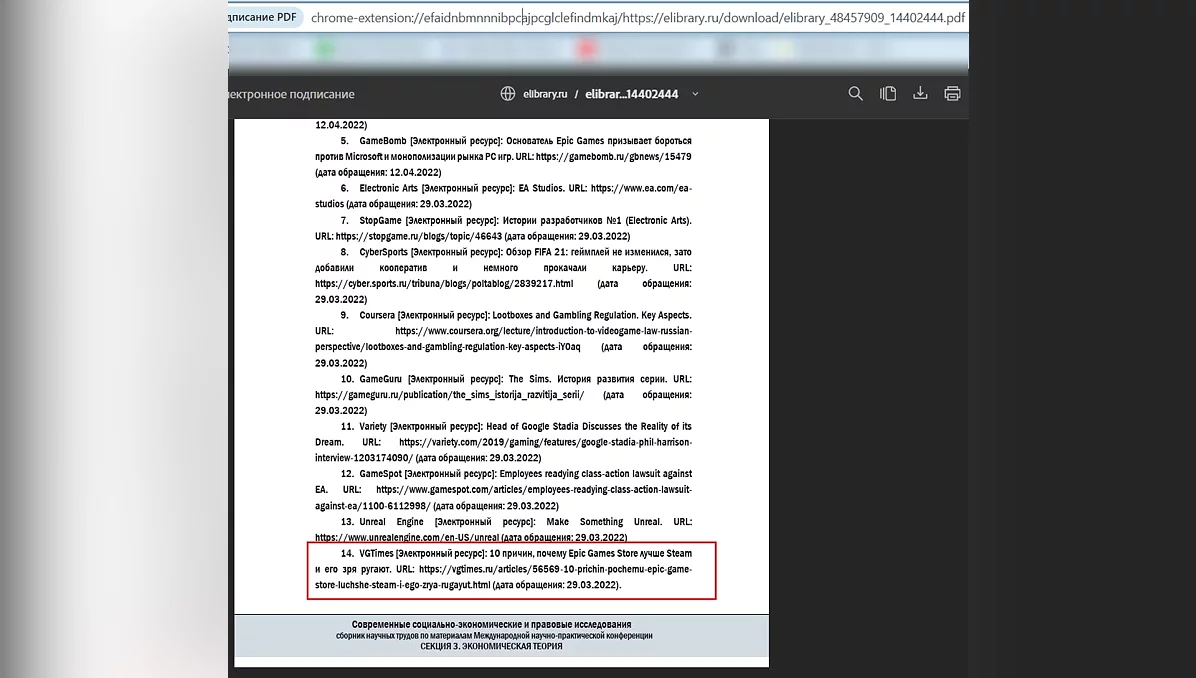The height and width of the screenshot is (678, 1196).
Task: Open the PDF search magnifier tool
Action: pyautogui.click(x=855, y=94)
